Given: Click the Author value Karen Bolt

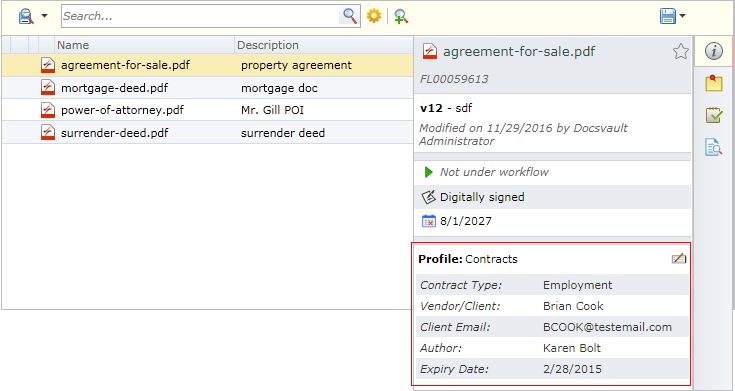Looking at the screenshot, I should pos(571,348).
